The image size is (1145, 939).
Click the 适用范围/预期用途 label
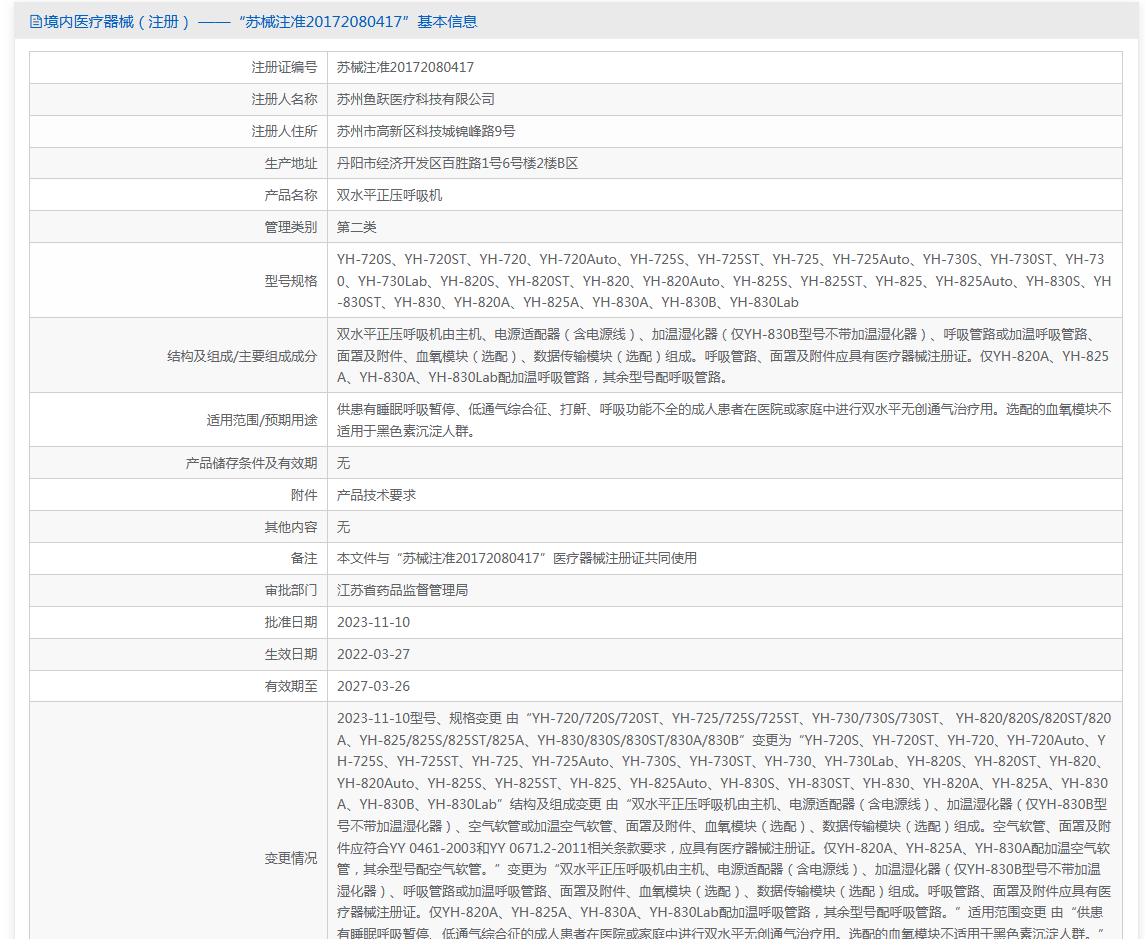click(x=261, y=421)
